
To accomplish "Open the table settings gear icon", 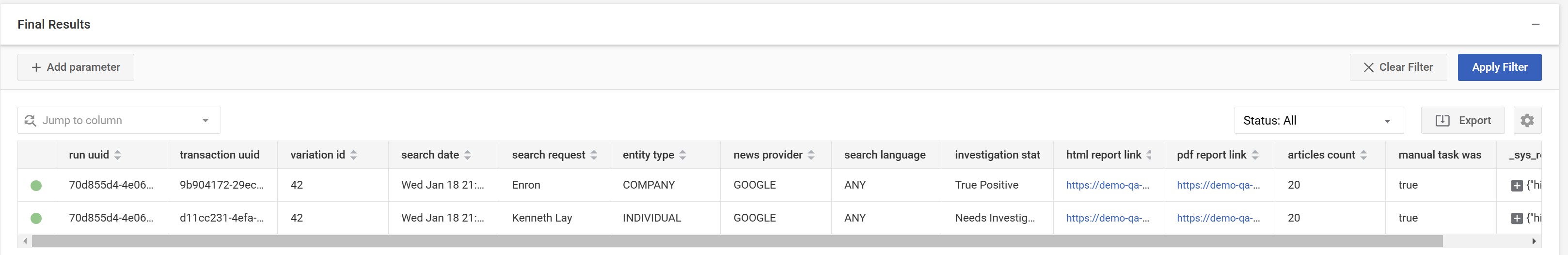I will click(x=1527, y=121).
